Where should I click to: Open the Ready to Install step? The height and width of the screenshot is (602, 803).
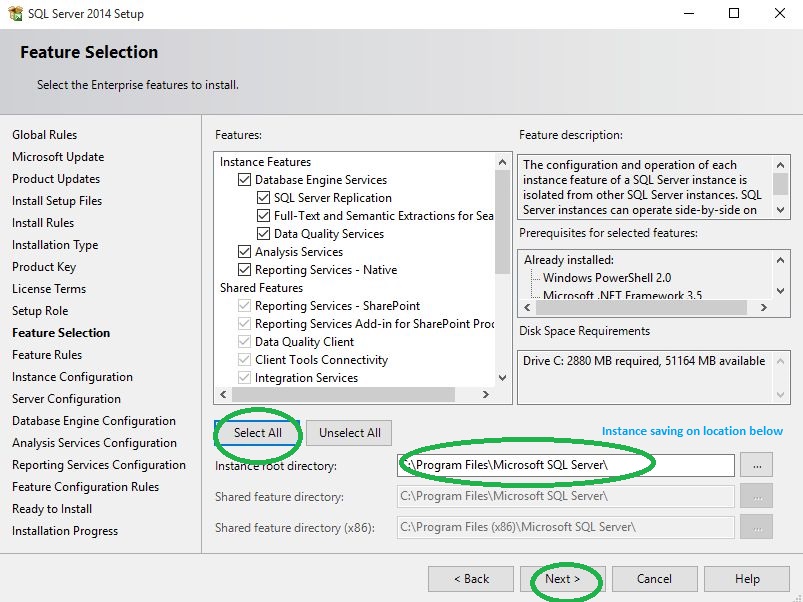pyautogui.click(x=52, y=509)
